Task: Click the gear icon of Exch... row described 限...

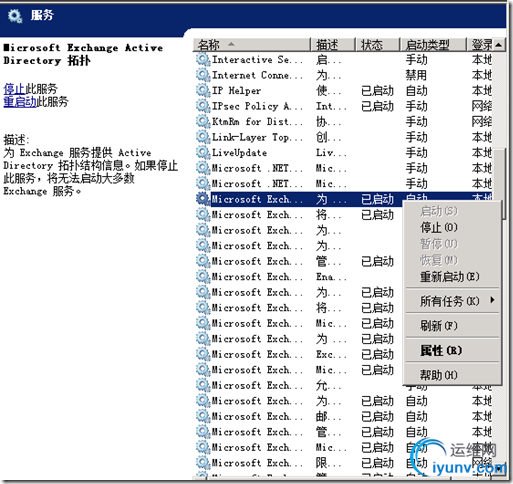Action: 203,463
